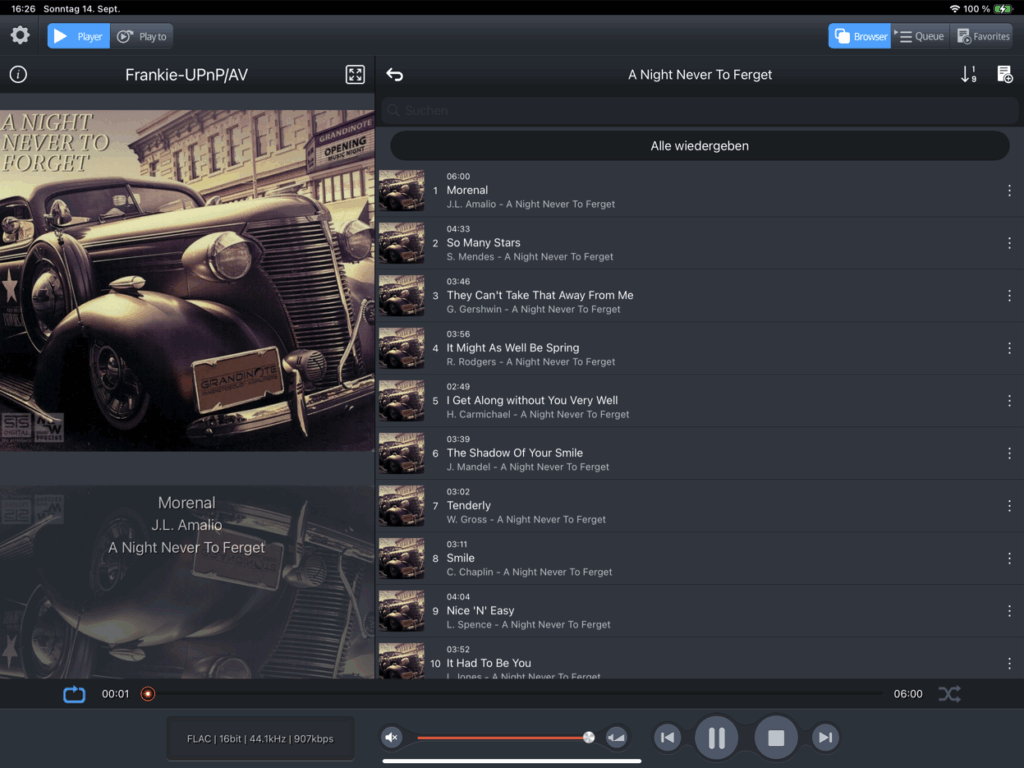This screenshot has width=1024, height=768.
Task: Go to the previous track
Action: click(667, 738)
